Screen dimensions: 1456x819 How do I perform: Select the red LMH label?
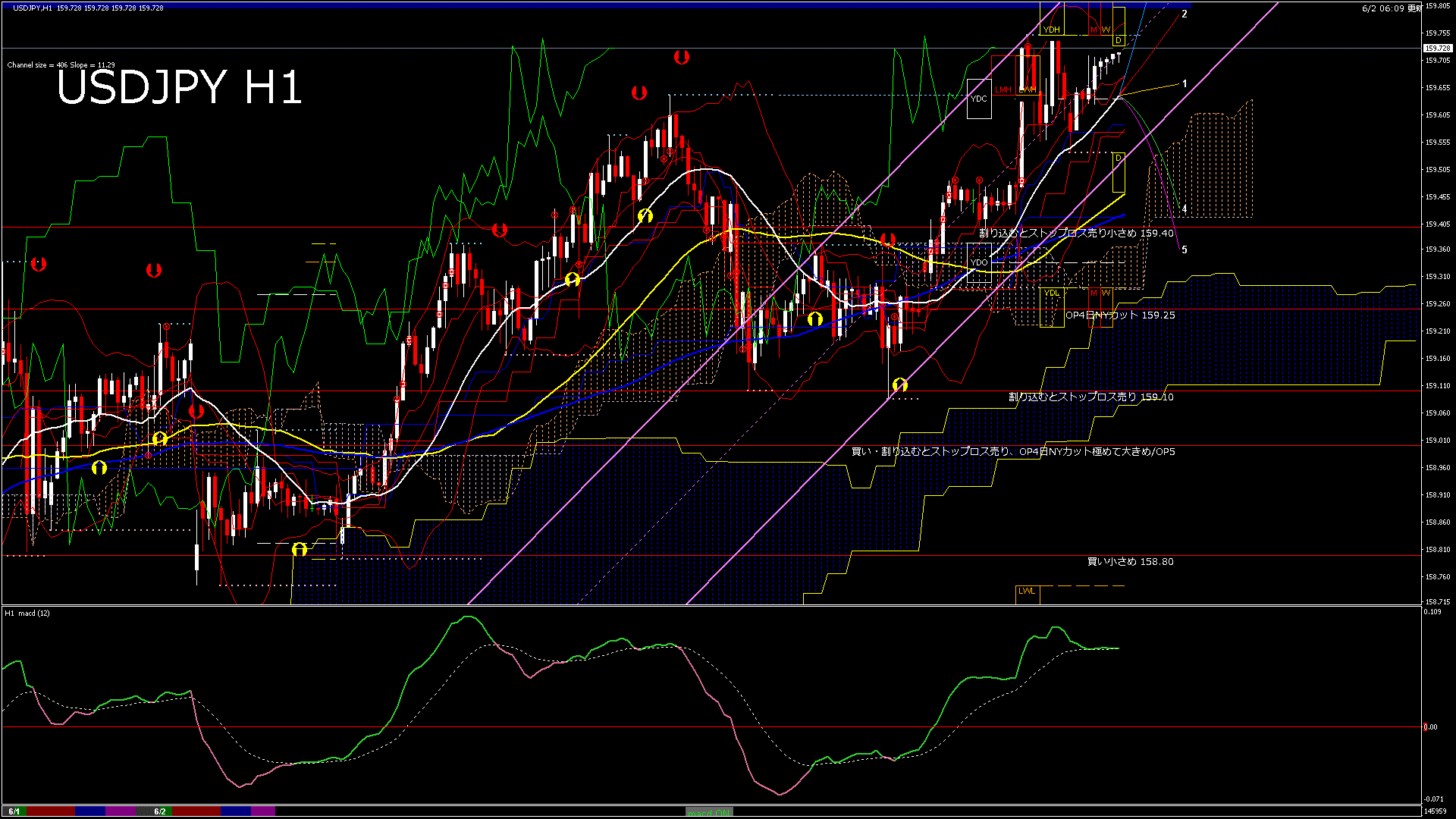[1003, 89]
